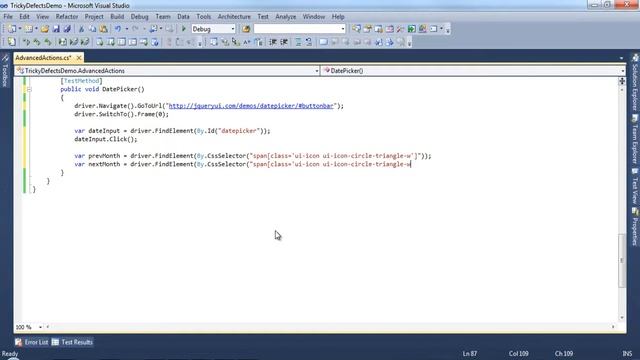Click the vertical scrollbar down arrow
Viewport: 640px width, 360px height.
tap(622, 318)
